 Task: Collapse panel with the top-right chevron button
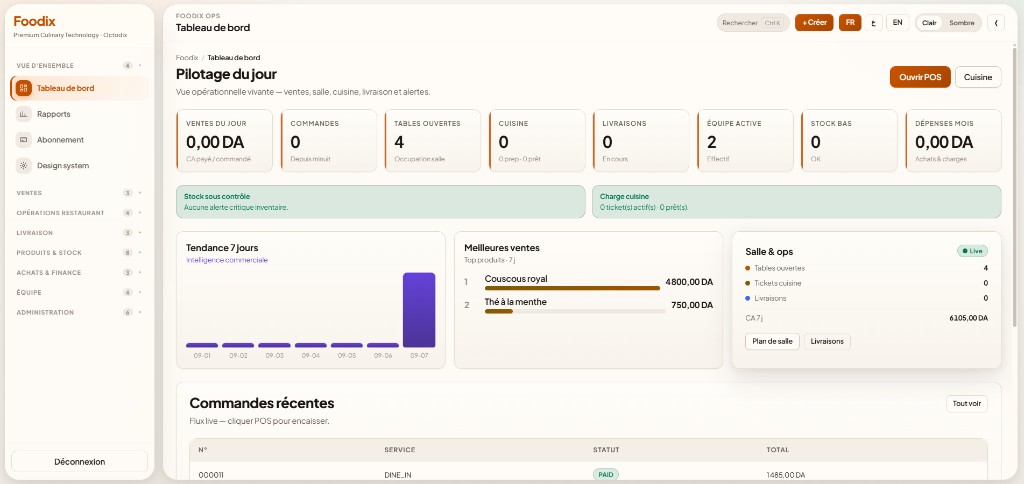(995, 22)
